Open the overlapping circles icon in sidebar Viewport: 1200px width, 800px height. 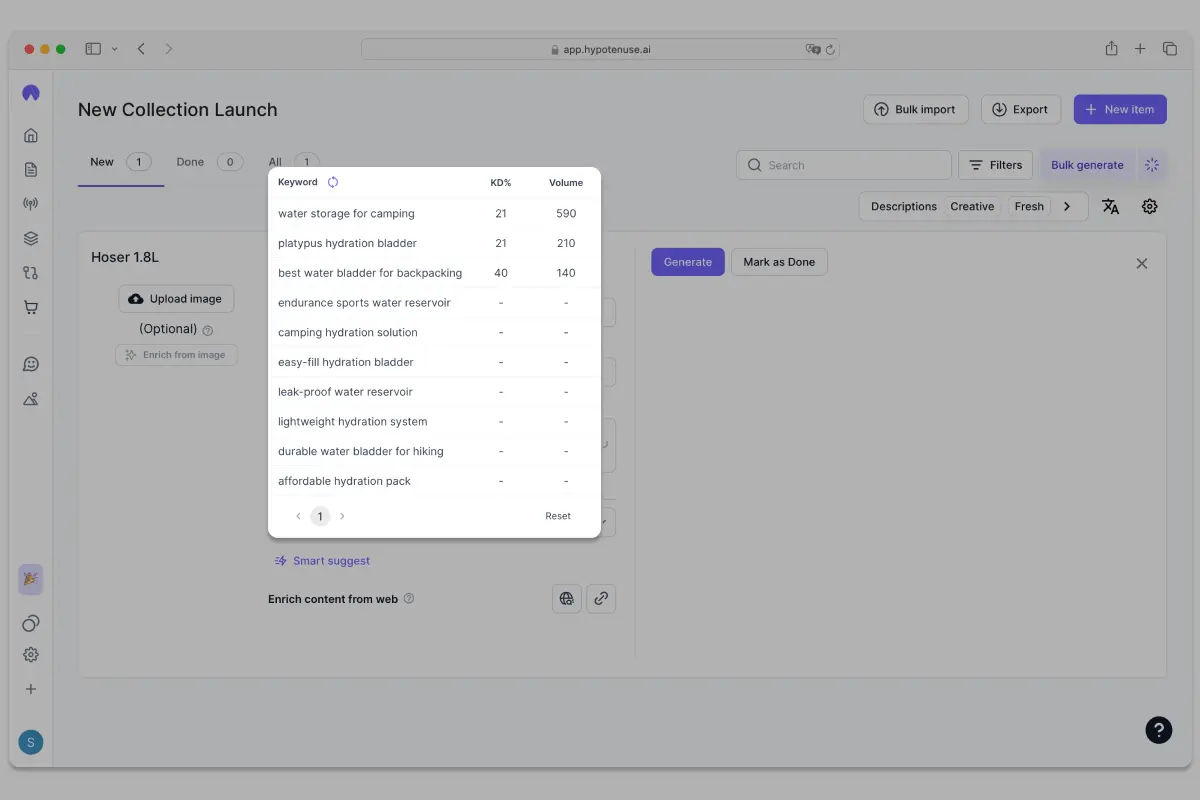point(31,624)
